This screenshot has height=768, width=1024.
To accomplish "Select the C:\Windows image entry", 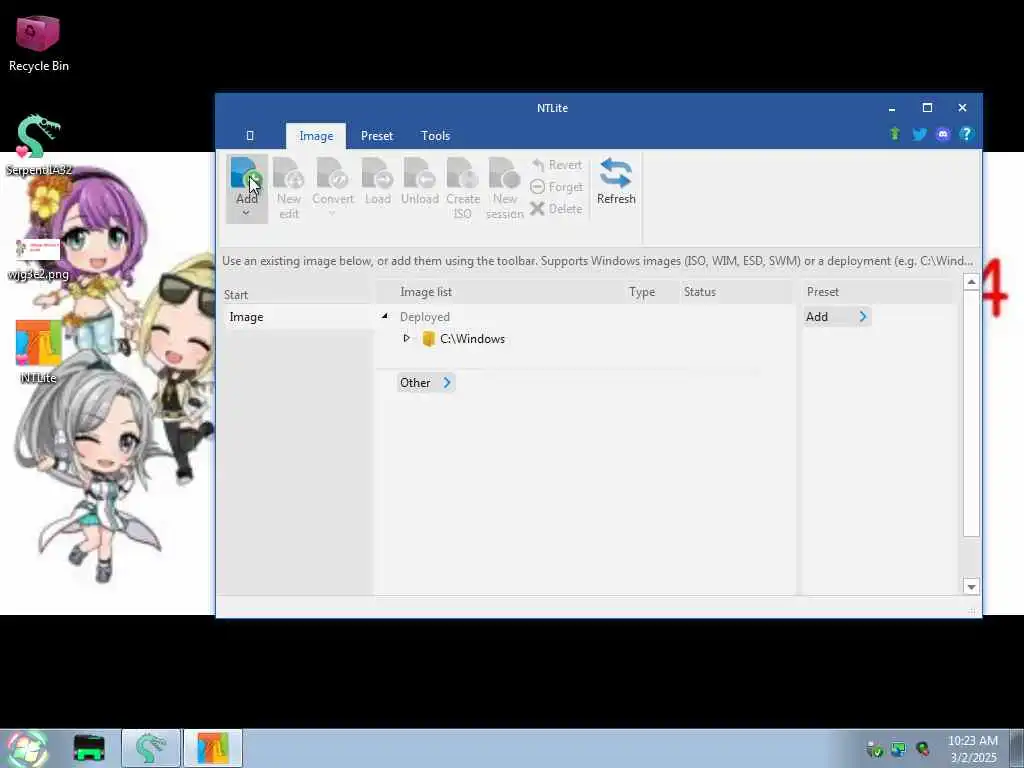I will [x=472, y=339].
